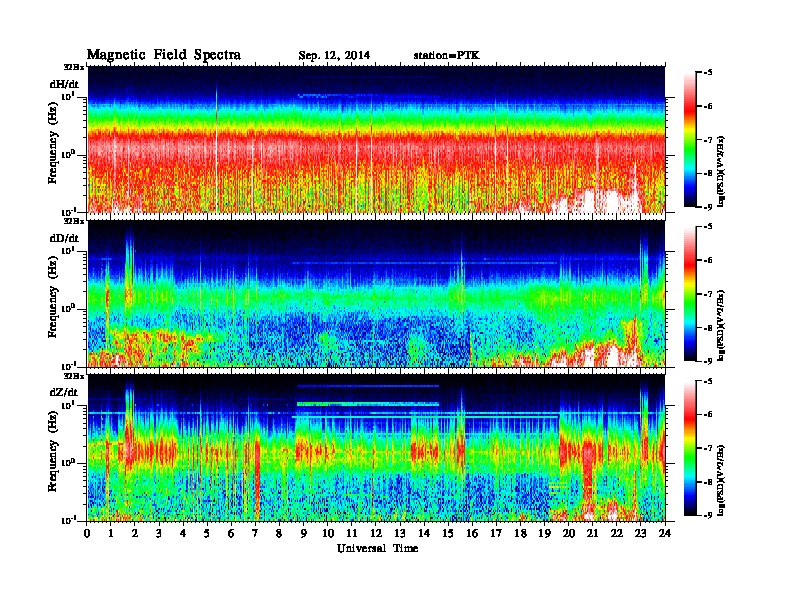This screenshot has width=792, height=612.
Task: Click the time axis tick label "17"
Action: click(x=496, y=533)
